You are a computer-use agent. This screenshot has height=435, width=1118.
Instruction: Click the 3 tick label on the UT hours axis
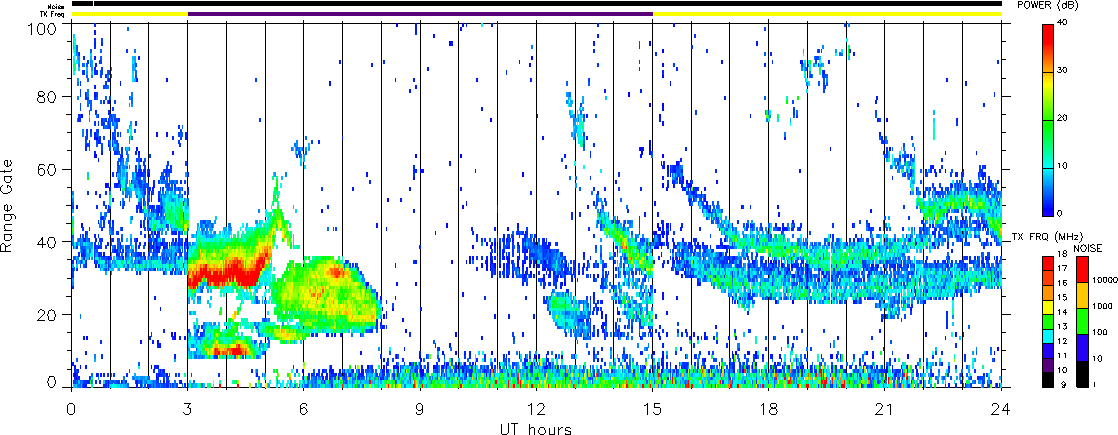pos(188,409)
